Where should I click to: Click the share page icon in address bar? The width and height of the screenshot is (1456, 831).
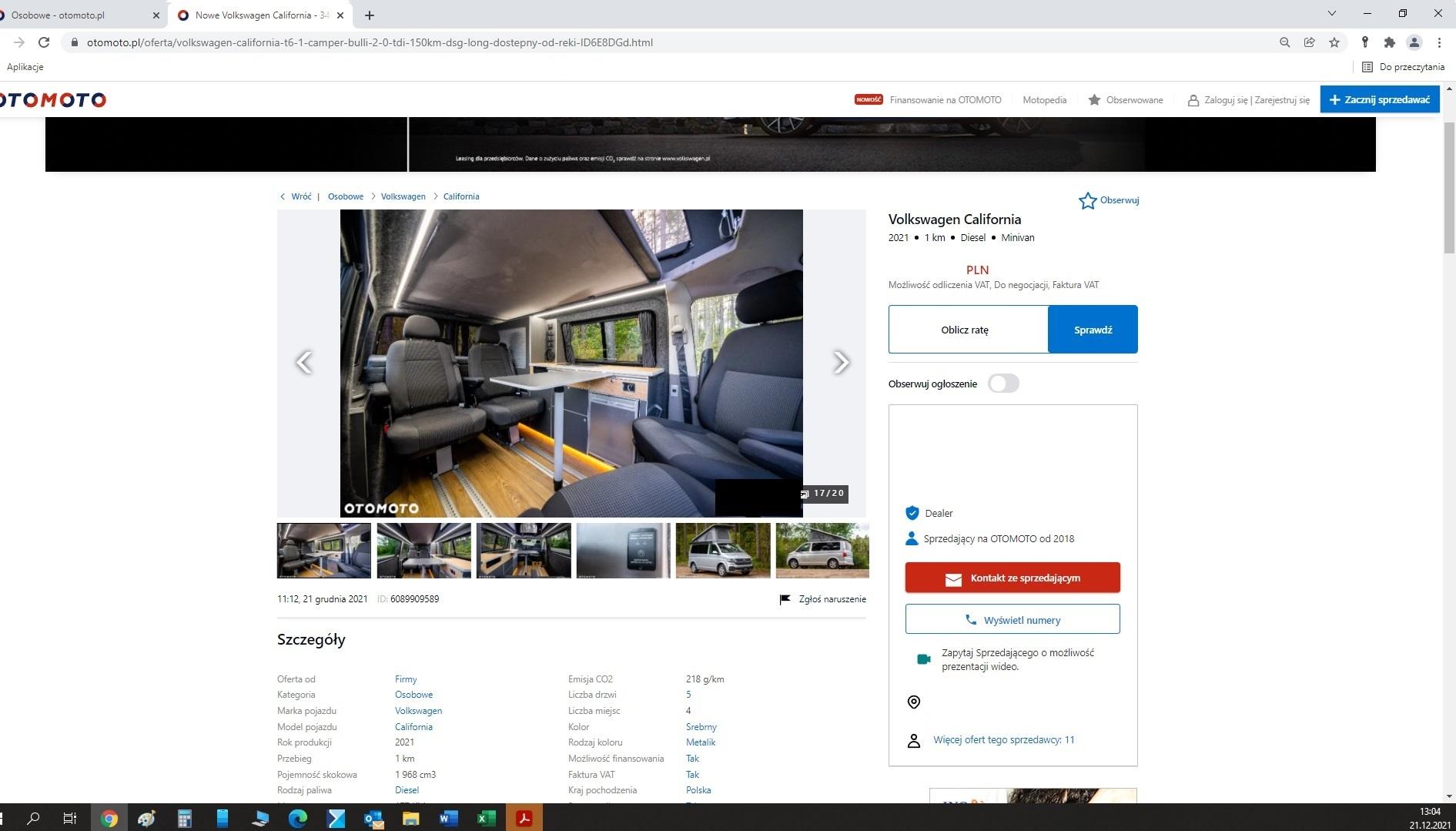(x=1309, y=42)
